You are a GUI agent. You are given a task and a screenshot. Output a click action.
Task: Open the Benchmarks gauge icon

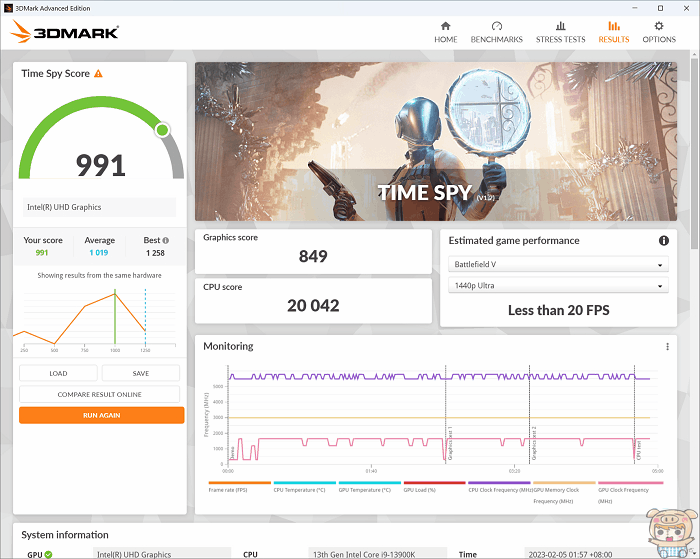(x=496, y=26)
